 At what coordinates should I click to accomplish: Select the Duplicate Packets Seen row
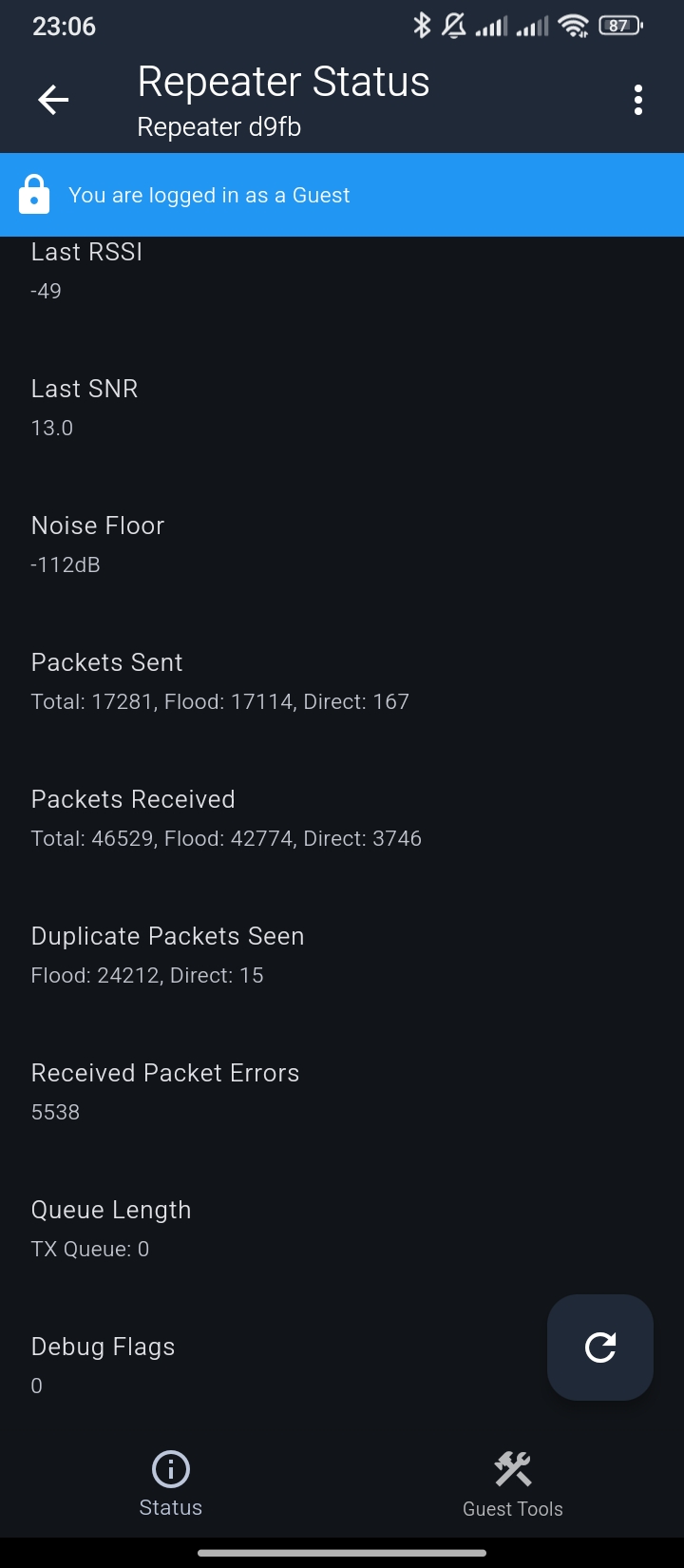coord(167,955)
